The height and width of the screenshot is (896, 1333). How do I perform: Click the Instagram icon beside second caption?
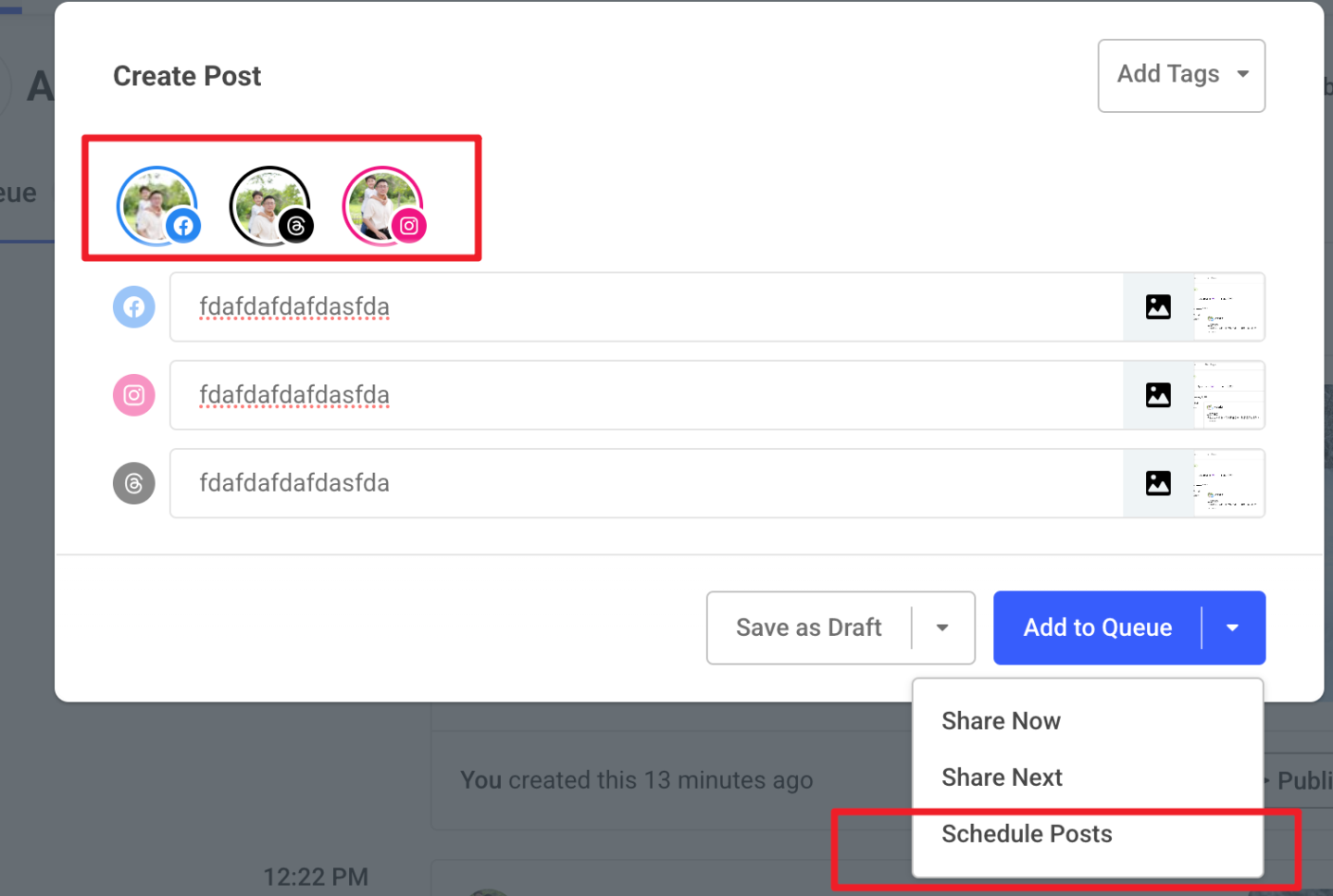(x=134, y=395)
